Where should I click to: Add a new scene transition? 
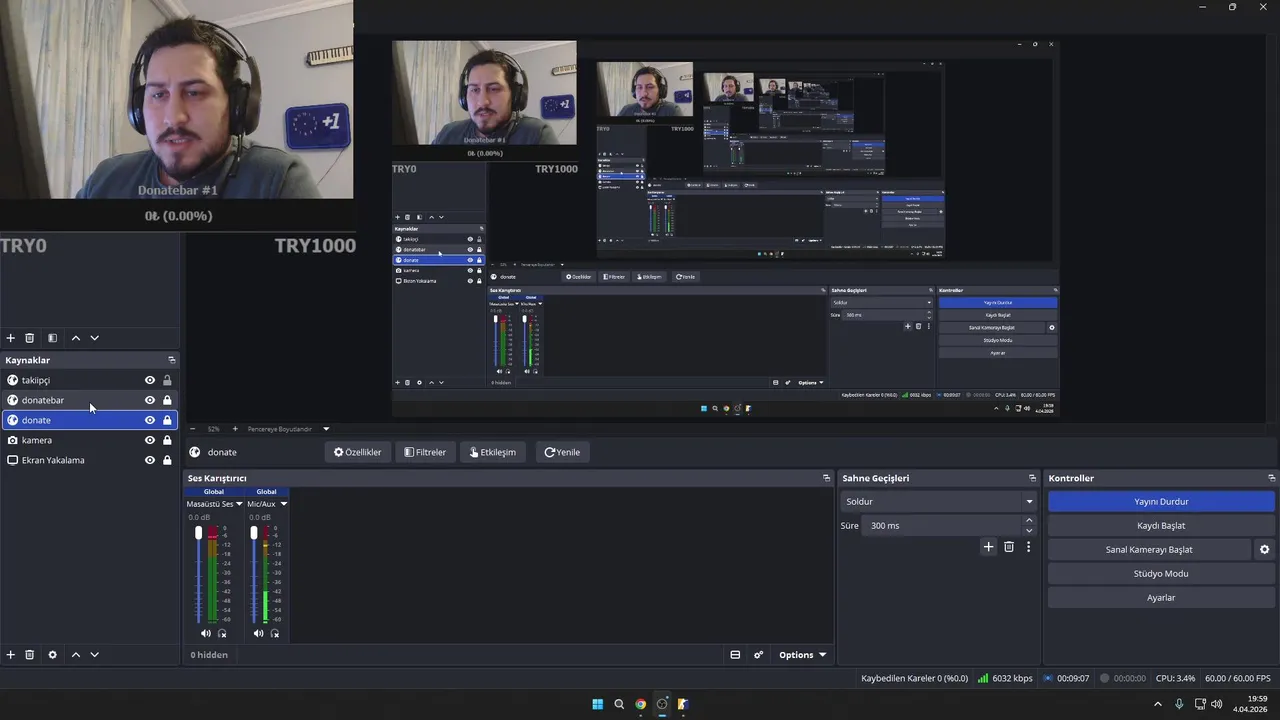pos(988,547)
